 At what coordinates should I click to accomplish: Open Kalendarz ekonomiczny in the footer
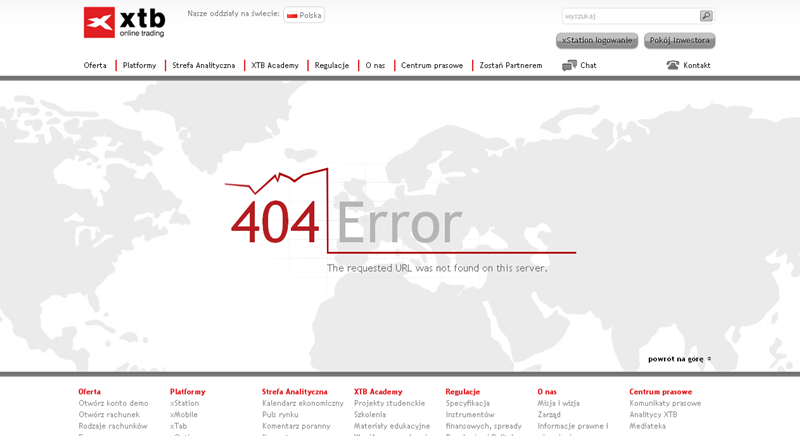pos(302,403)
